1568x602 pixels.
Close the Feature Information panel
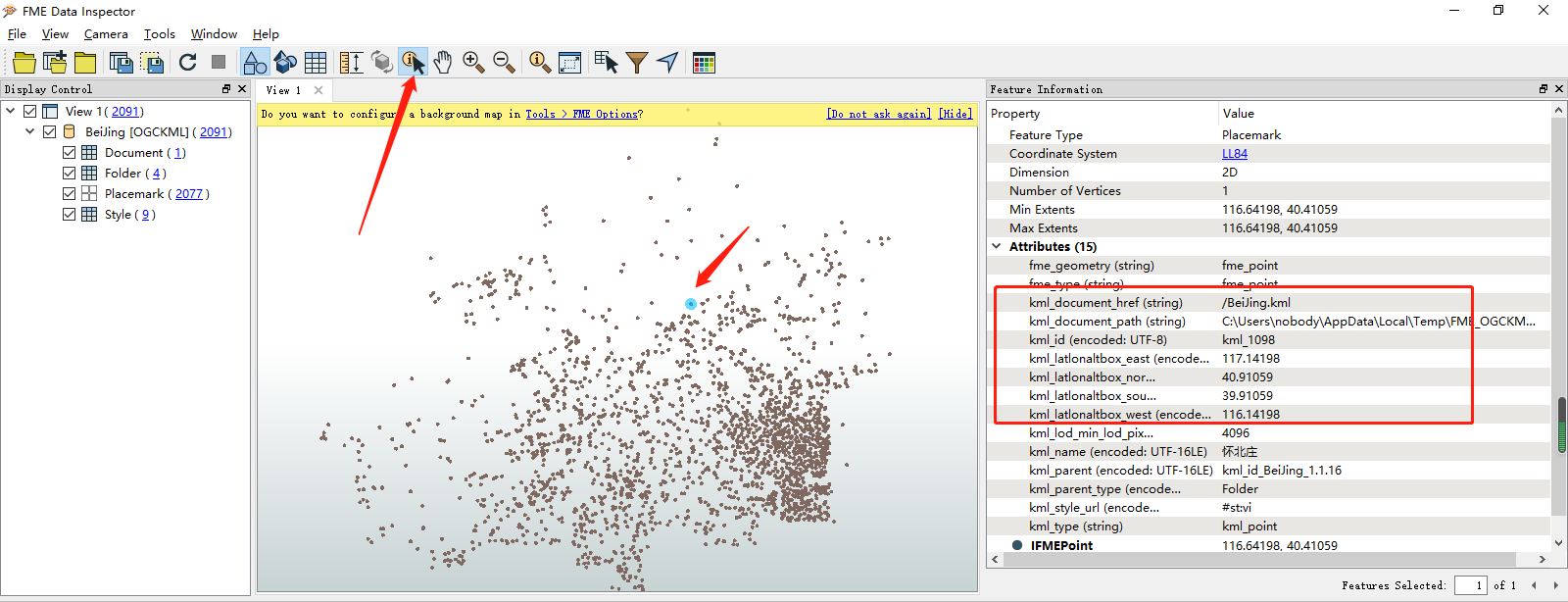pos(1559,89)
